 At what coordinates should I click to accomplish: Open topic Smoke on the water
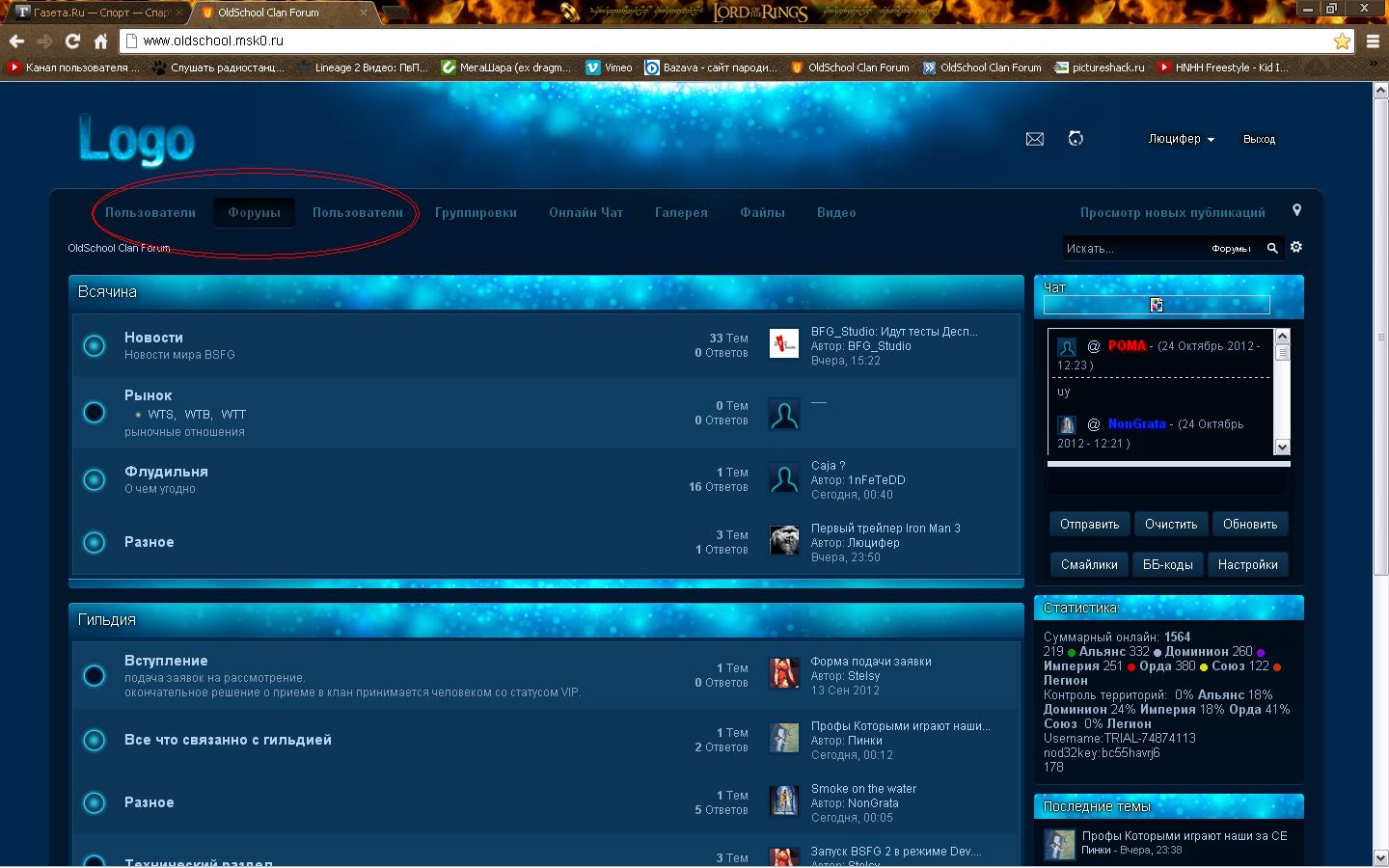(863, 789)
